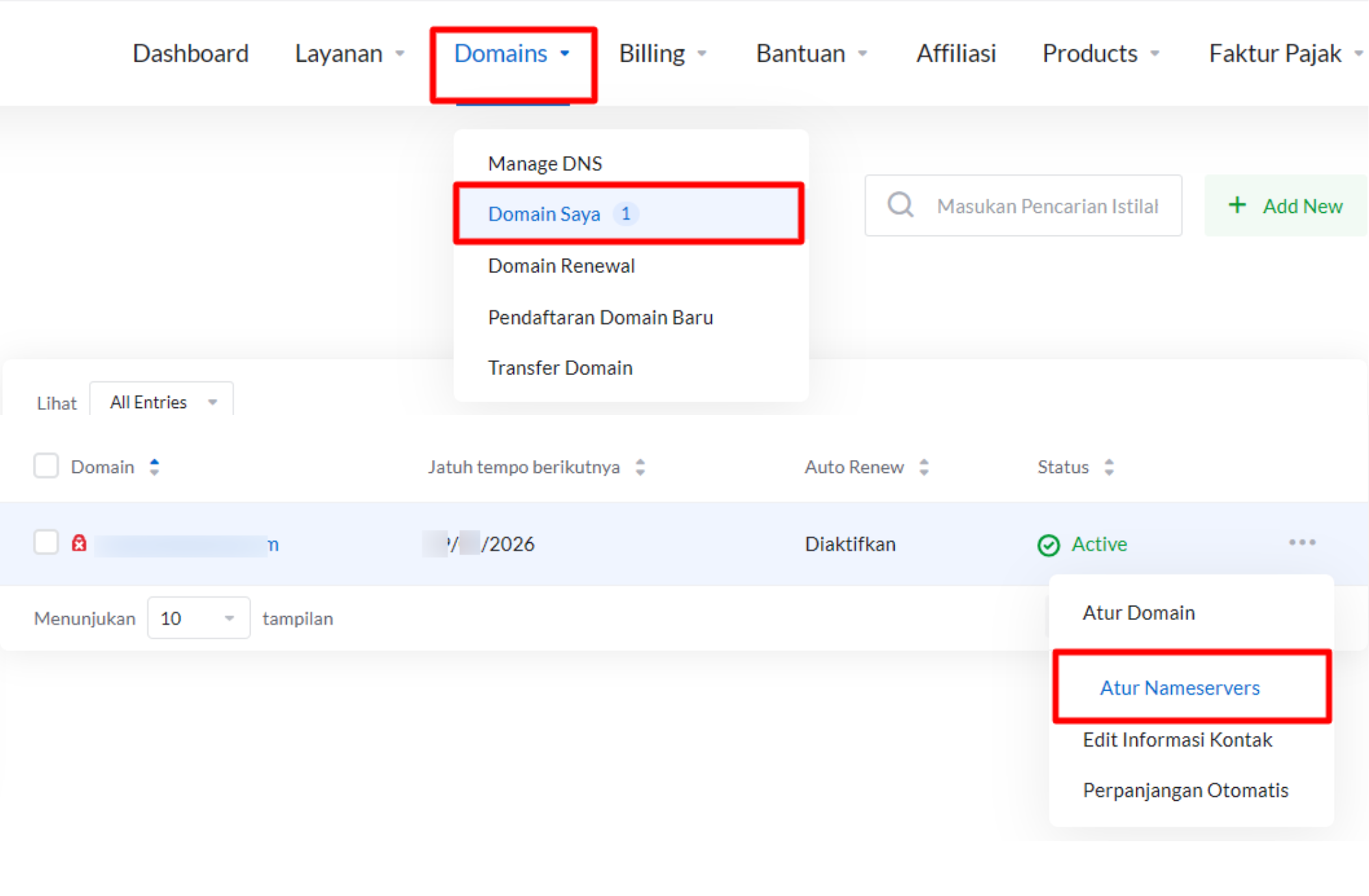Sort by Status column arrows
The width and height of the screenshot is (1369, 896).
1109,468
